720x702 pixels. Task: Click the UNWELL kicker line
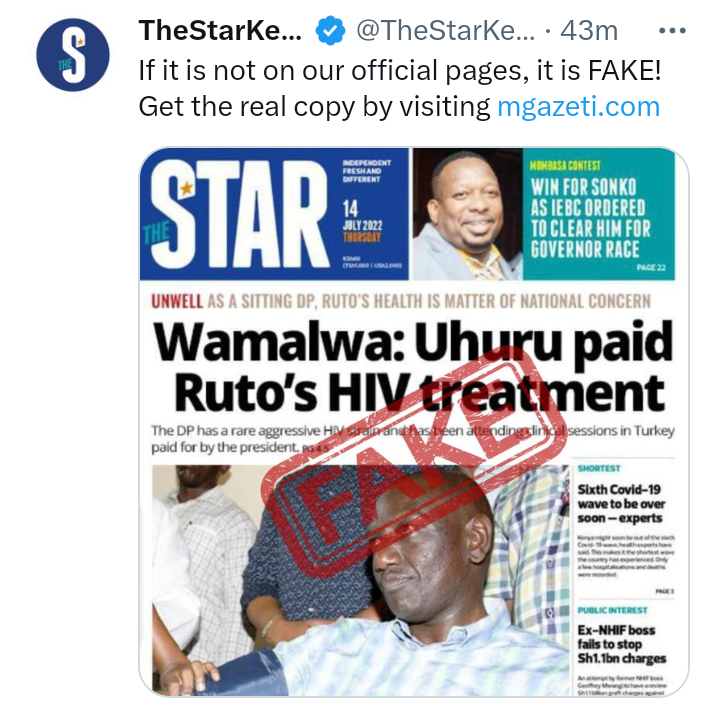pyautogui.click(x=400, y=301)
